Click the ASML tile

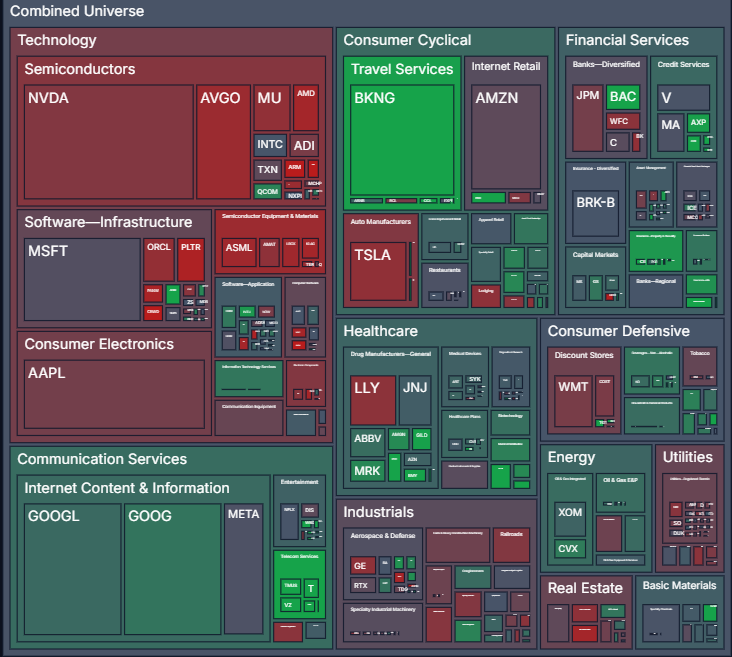pyautogui.click(x=239, y=252)
